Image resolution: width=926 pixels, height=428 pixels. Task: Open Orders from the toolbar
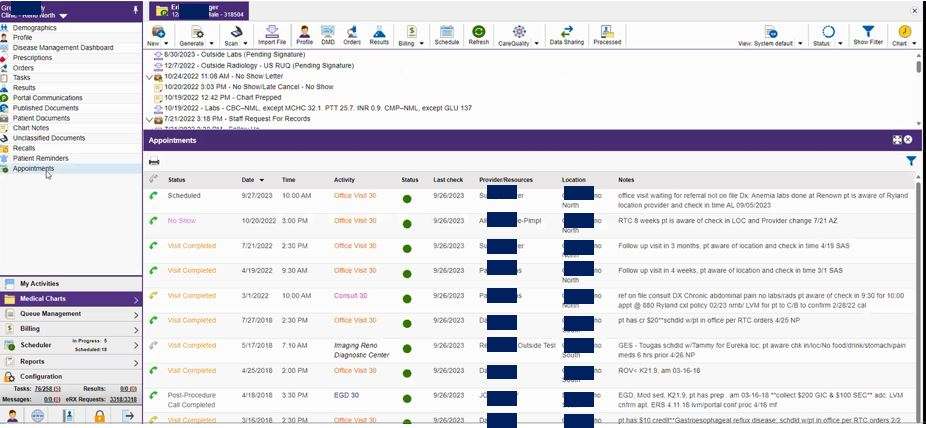(352, 31)
